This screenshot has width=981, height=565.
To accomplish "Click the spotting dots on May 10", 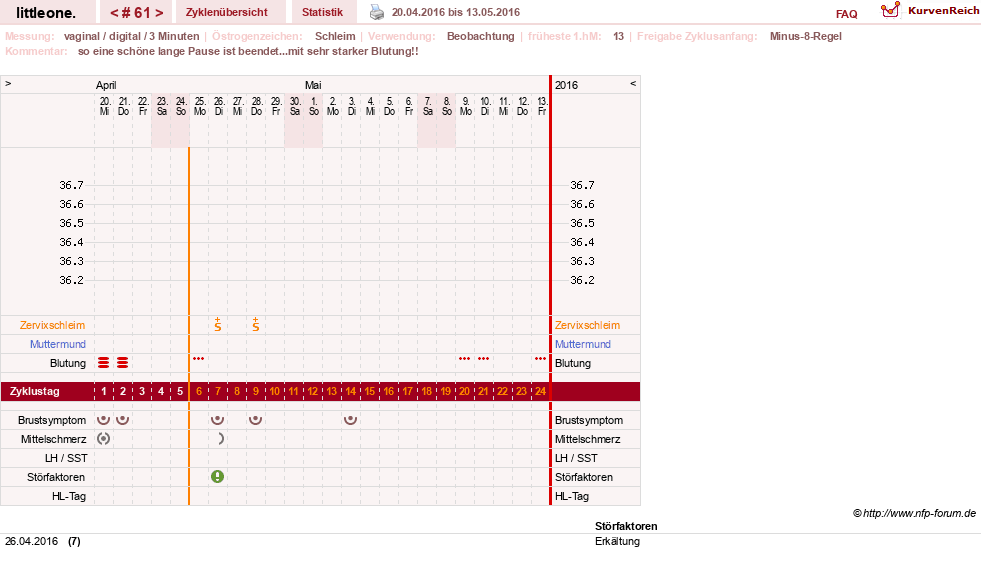I will tap(484, 359).
